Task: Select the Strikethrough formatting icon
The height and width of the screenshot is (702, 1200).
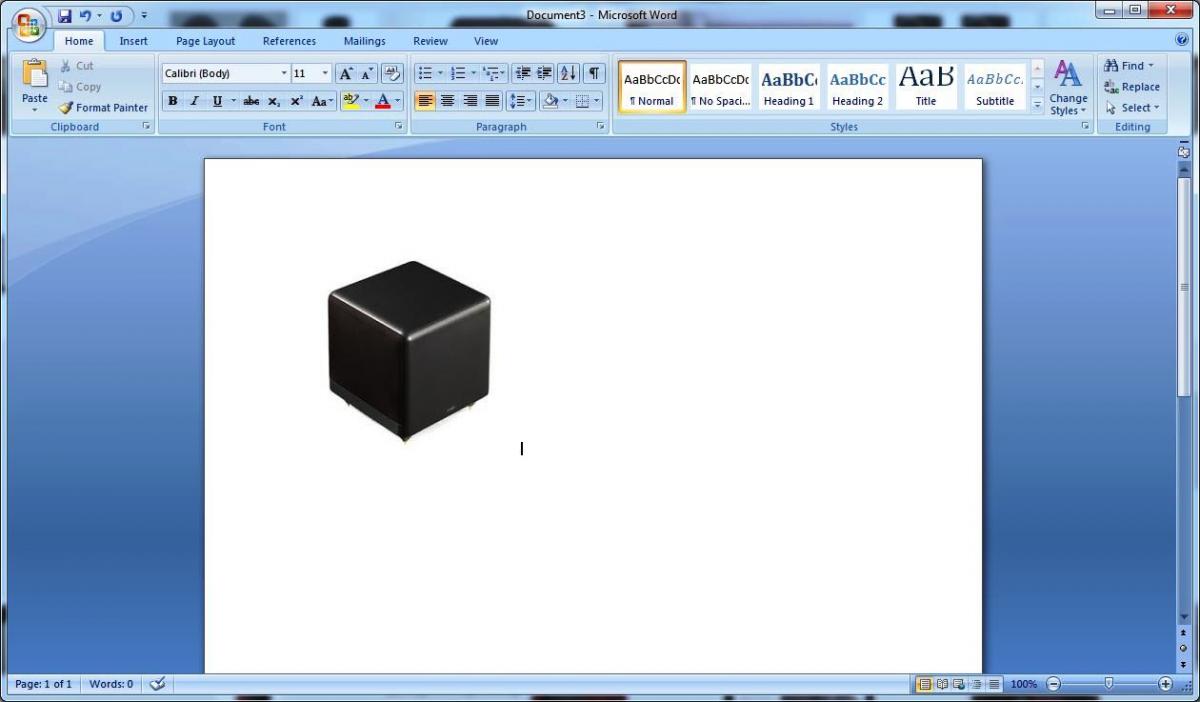Action: coord(251,101)
